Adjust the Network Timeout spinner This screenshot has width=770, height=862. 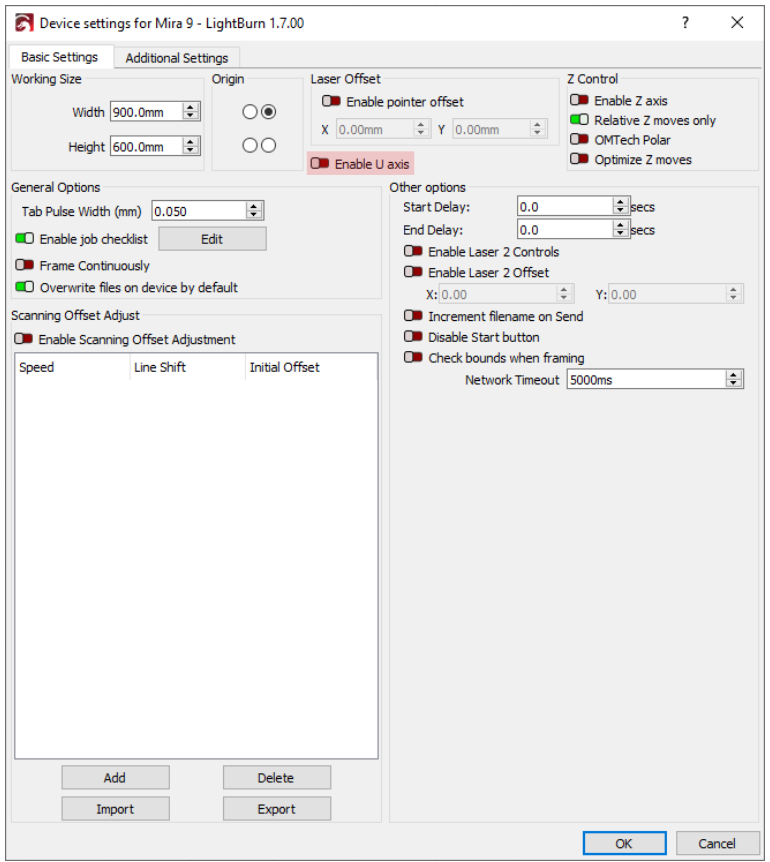tap(734, 379)
